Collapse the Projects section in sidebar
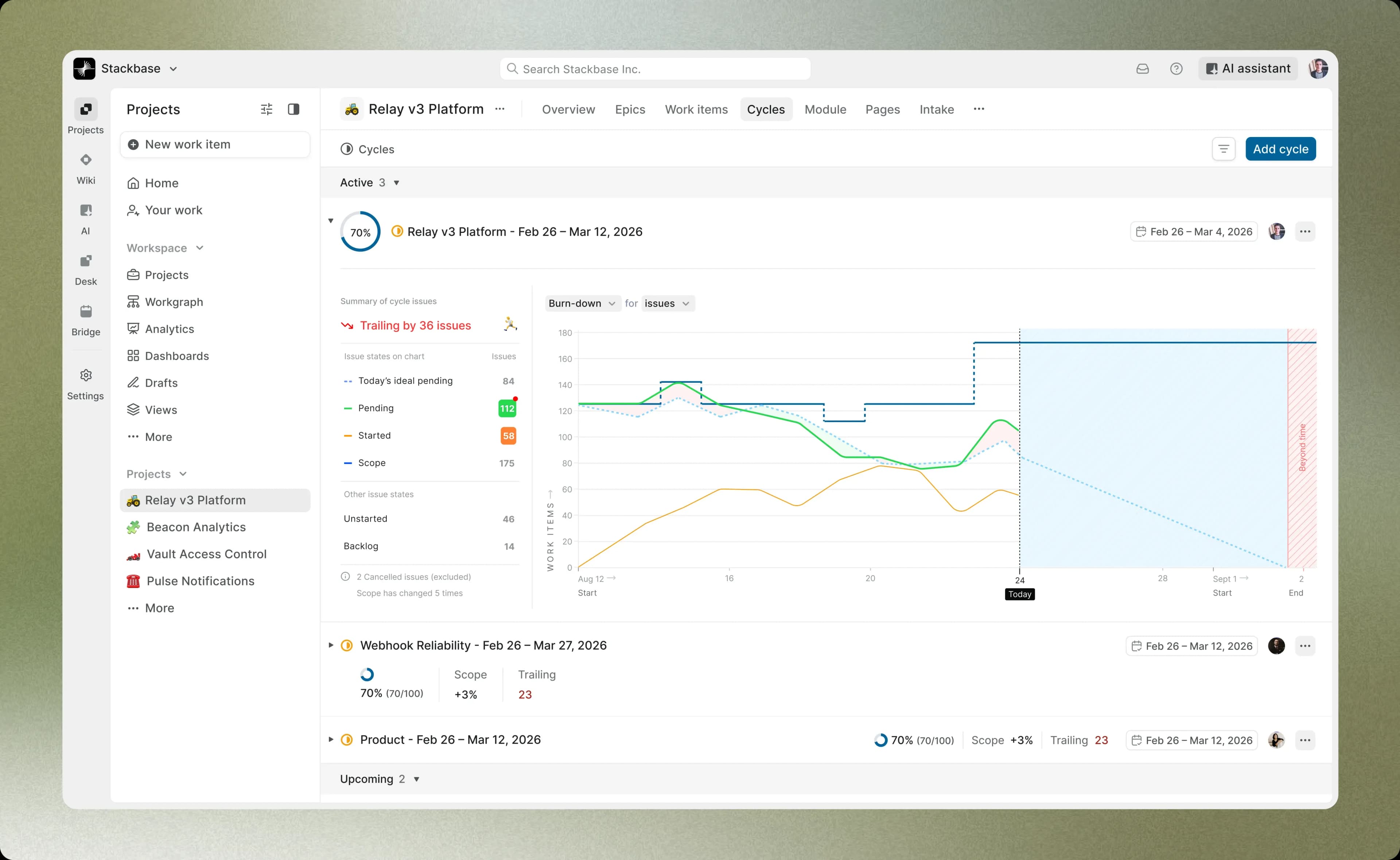The height and width of the screenshot is (860, 1400). pyautogui.click(x=183, y=474)
